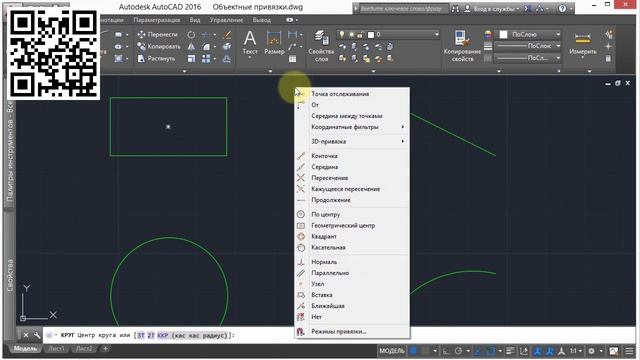Select the Текст (Text) tool

pyautogui.click(x=250, y=43)
